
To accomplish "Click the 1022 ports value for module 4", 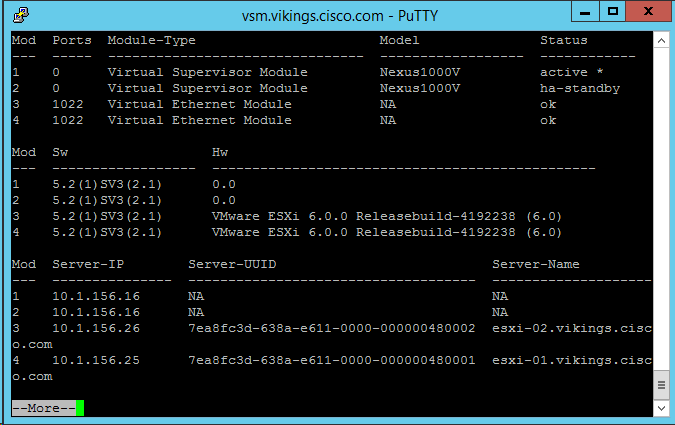I will [68, 120].
